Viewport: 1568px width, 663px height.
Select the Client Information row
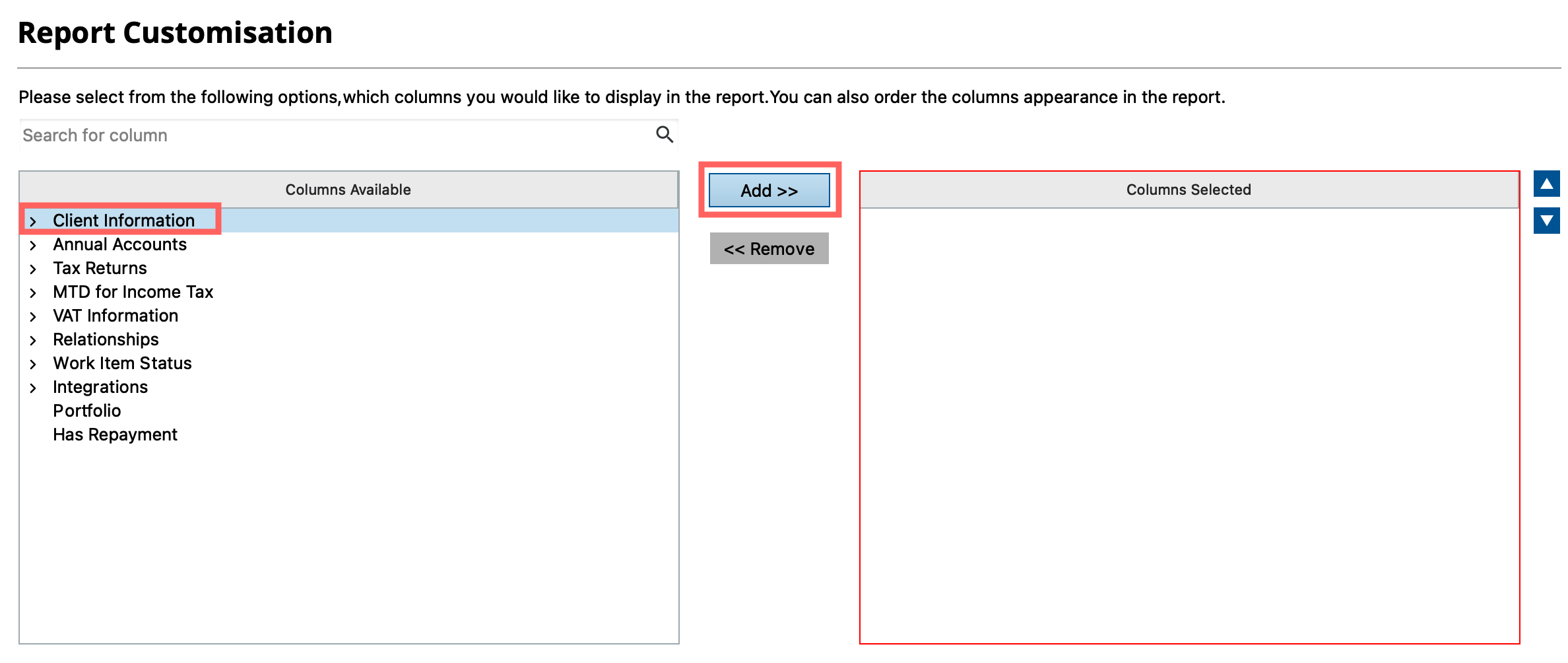click(x=123, y=221)
